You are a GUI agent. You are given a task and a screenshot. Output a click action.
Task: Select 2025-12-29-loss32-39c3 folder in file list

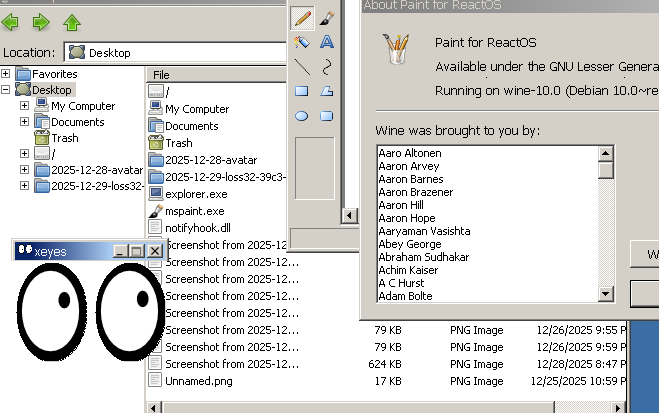coord(225,177)
